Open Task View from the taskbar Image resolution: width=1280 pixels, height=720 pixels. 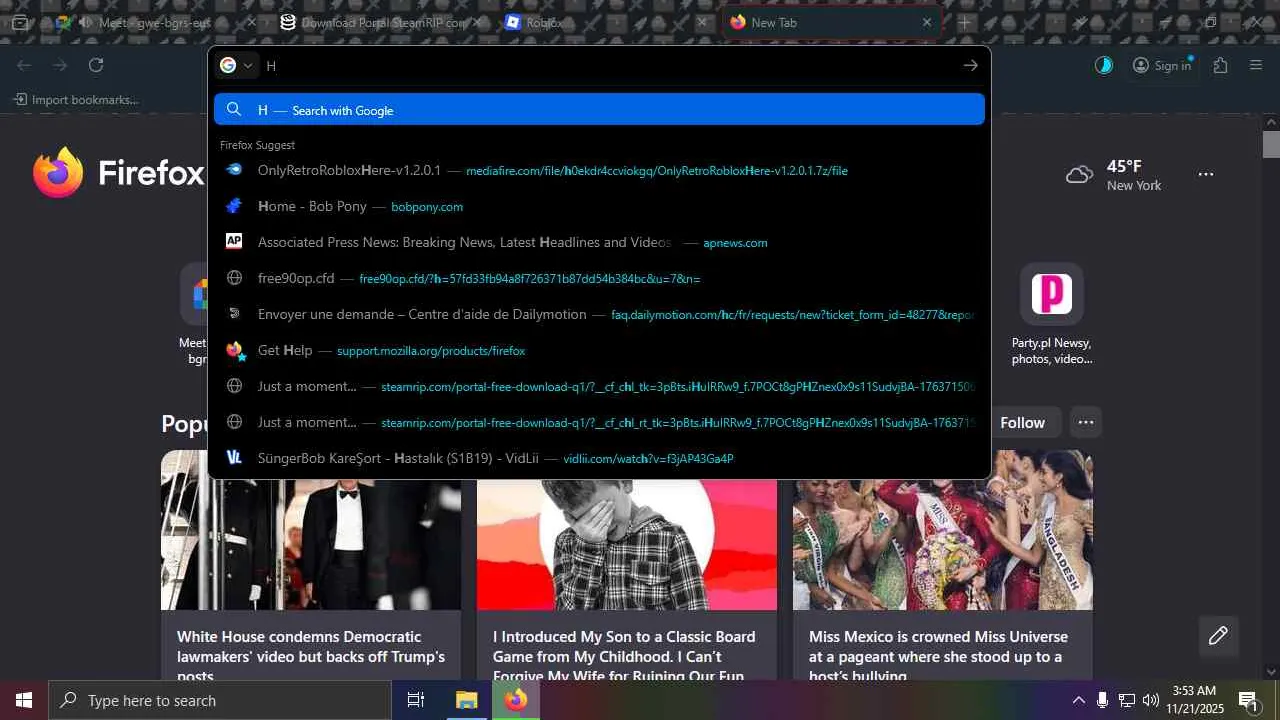[416, 700]
